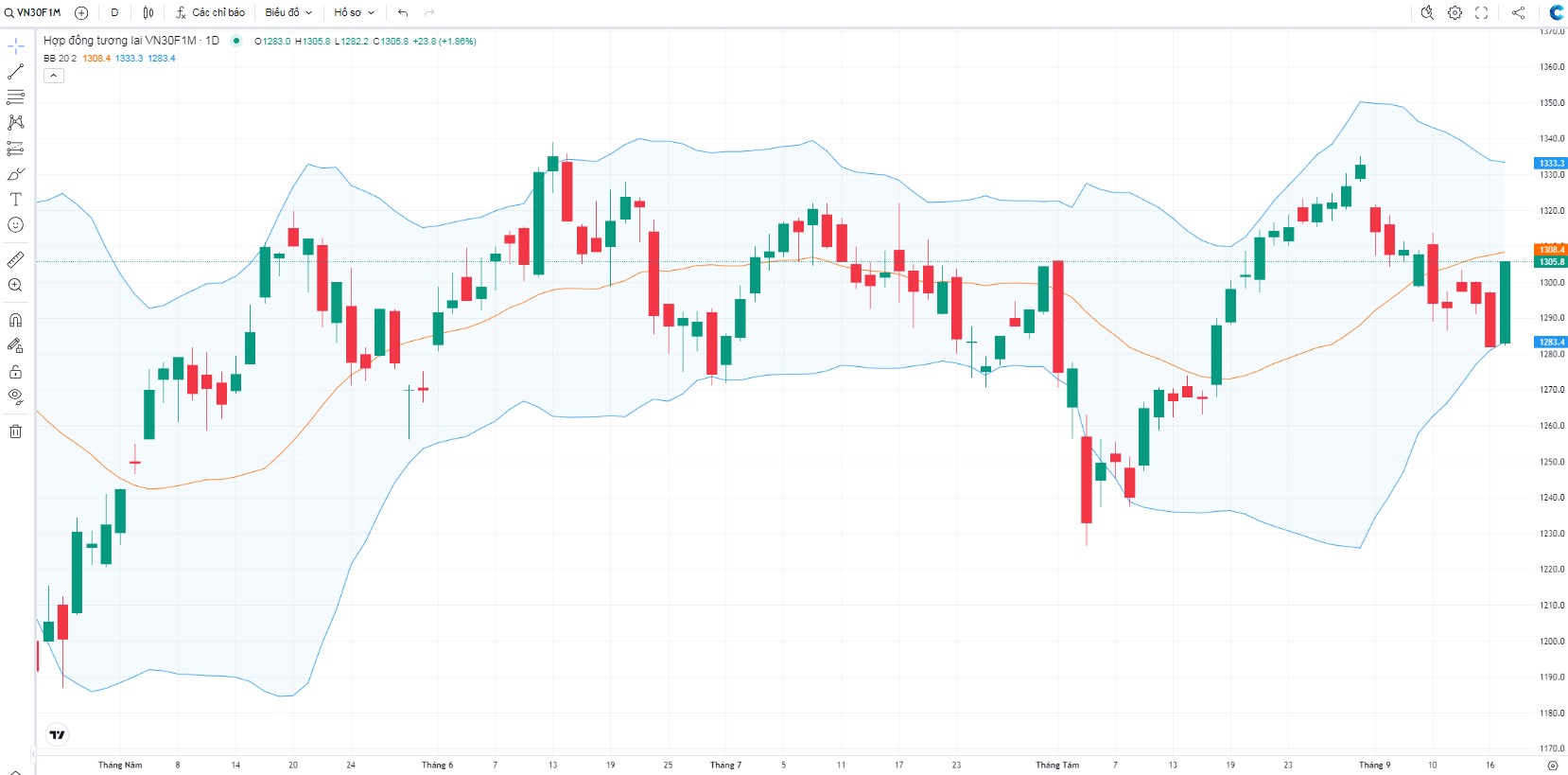Open the candlestick chart style selector
The height and width of the screenshot is (775, 1568).
(x=148, y=12)
